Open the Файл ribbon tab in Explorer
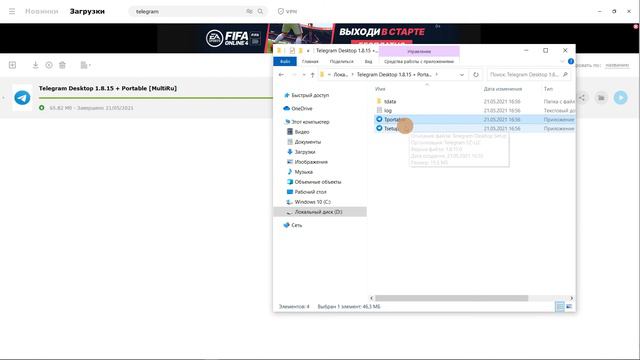The image size is (640, 360). pyautogui.click(x=285, y=61)
